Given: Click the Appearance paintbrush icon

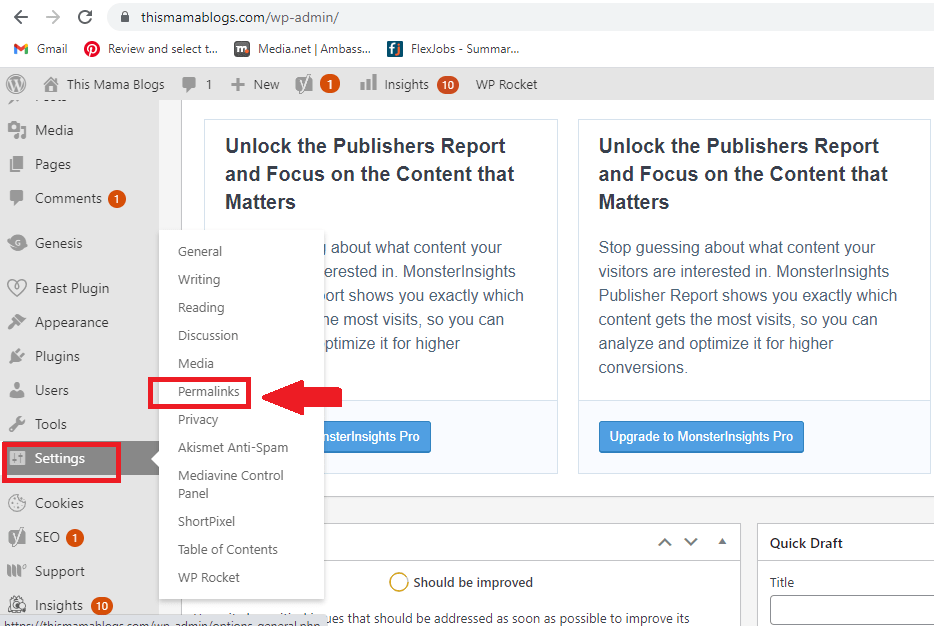Looking at the screenshot, I should pos(17,322).
